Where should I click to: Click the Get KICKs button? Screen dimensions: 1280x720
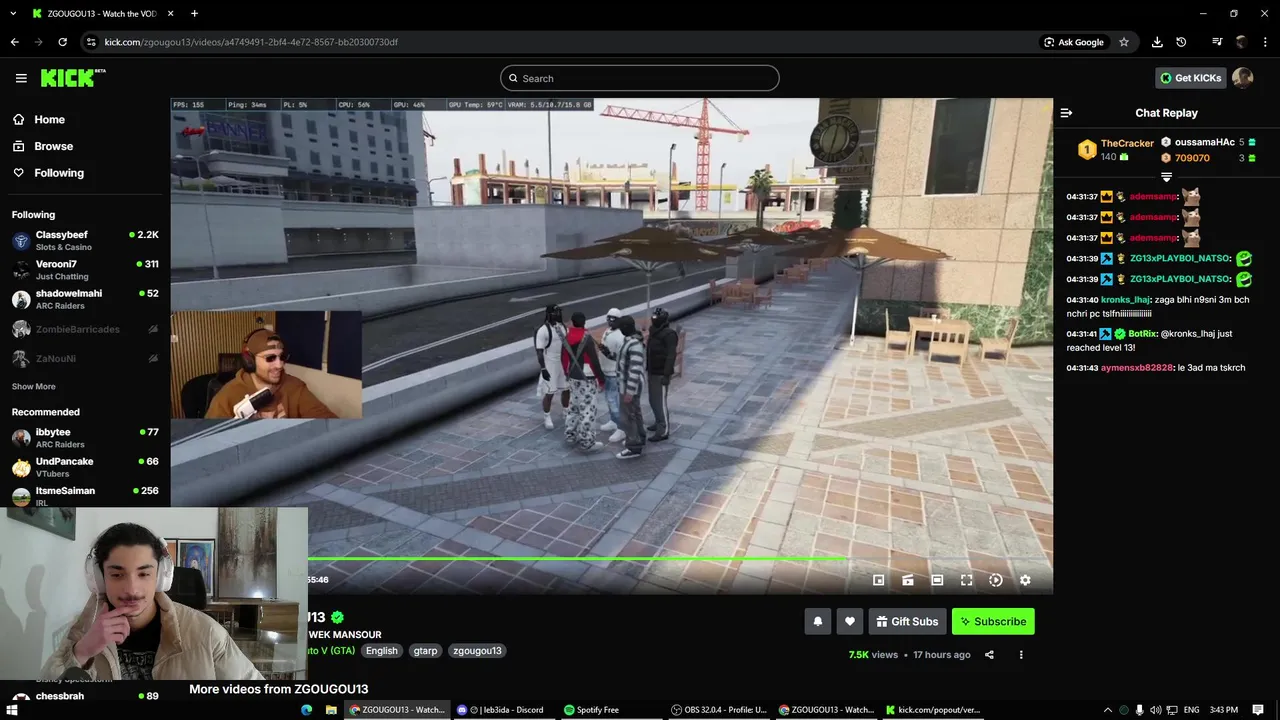point(1190,78)
